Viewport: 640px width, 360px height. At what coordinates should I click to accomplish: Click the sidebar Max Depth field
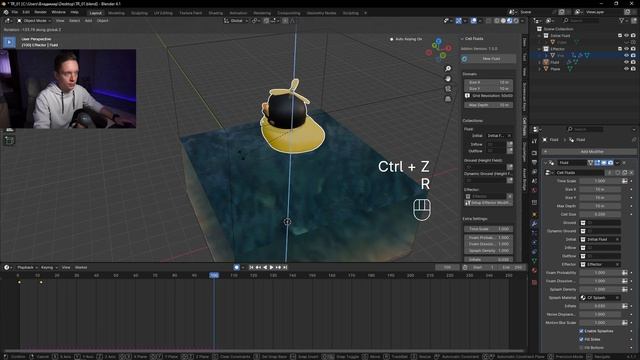point(488,105)
